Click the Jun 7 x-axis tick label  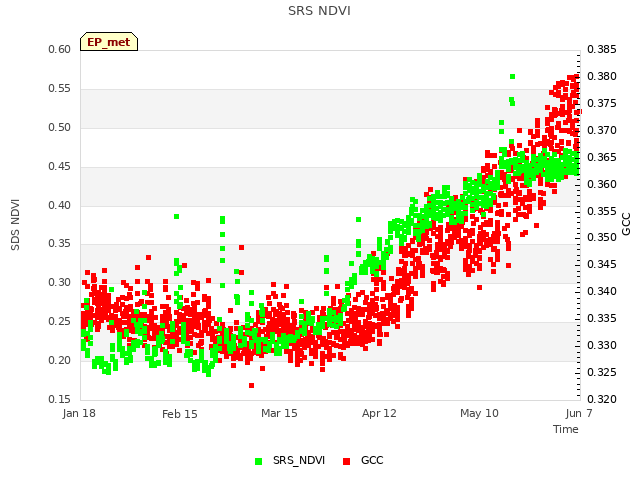(579, 413)
